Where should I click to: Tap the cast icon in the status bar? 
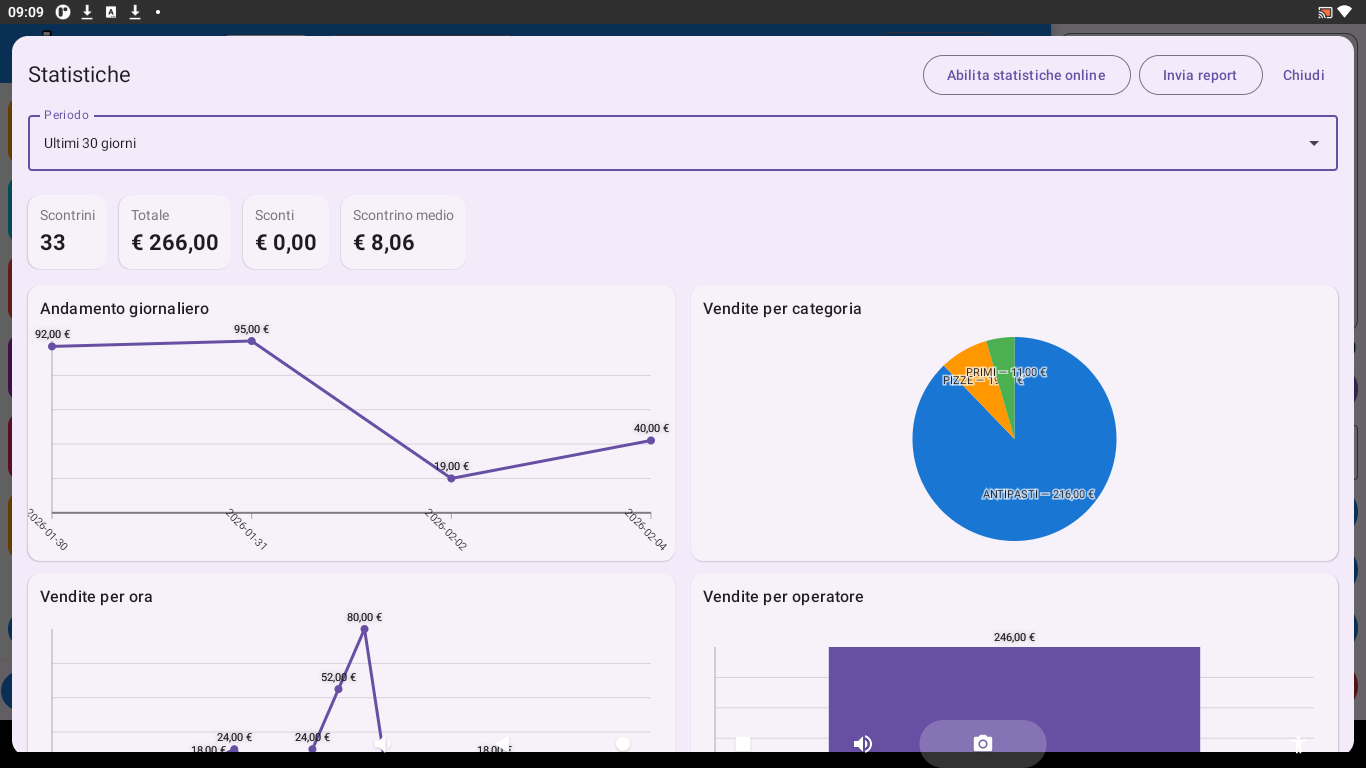pyautogui.click(x=1325, y=12)
